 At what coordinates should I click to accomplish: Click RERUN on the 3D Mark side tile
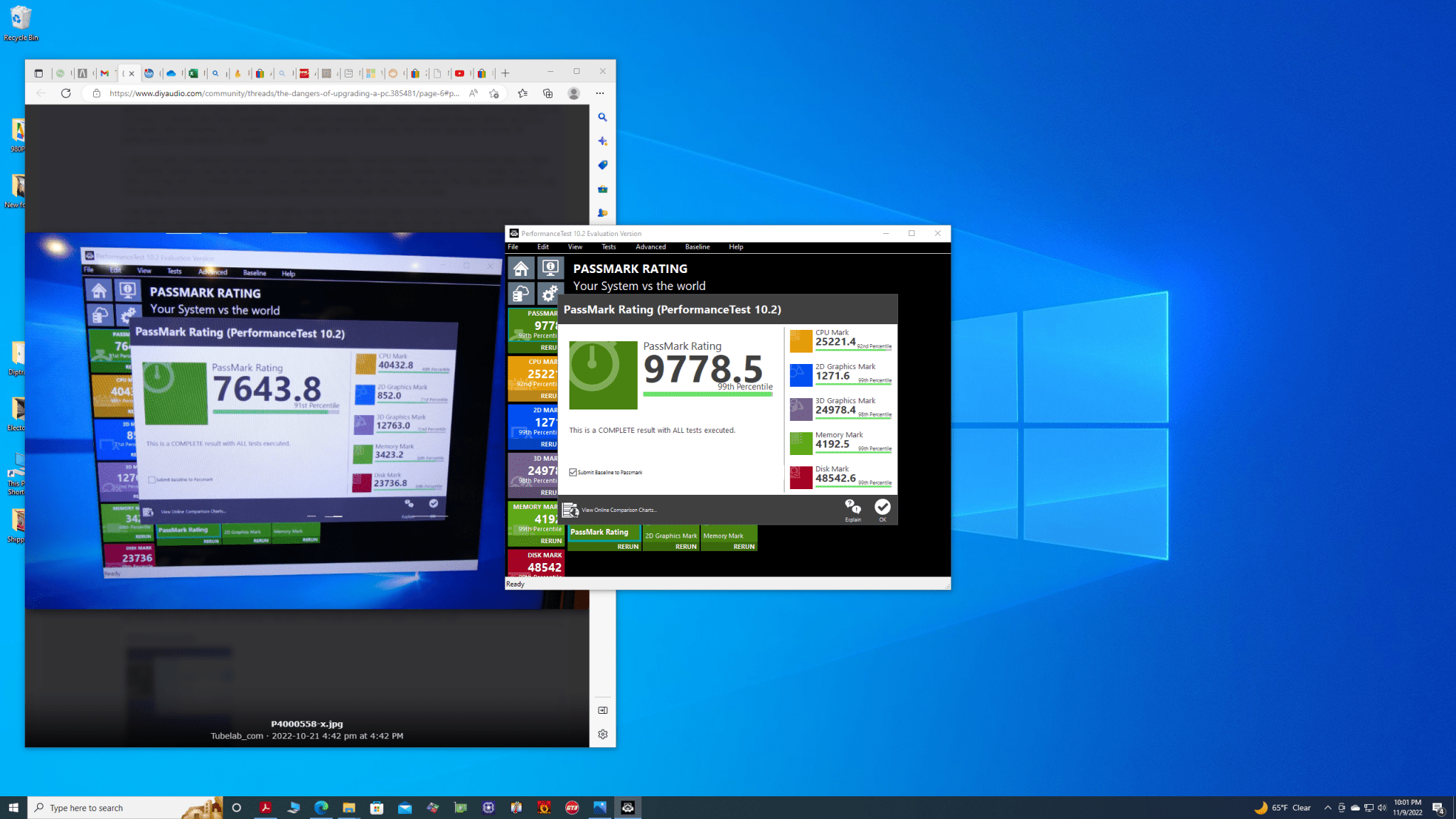tap(549, 493)
